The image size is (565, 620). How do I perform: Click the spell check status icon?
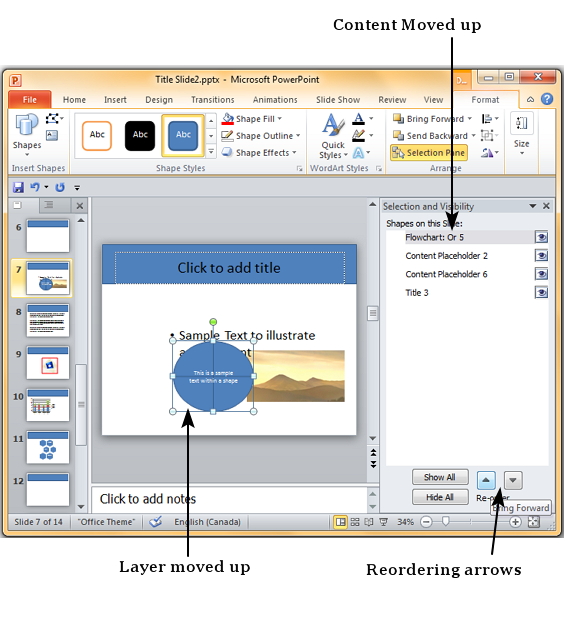(156, 522)
